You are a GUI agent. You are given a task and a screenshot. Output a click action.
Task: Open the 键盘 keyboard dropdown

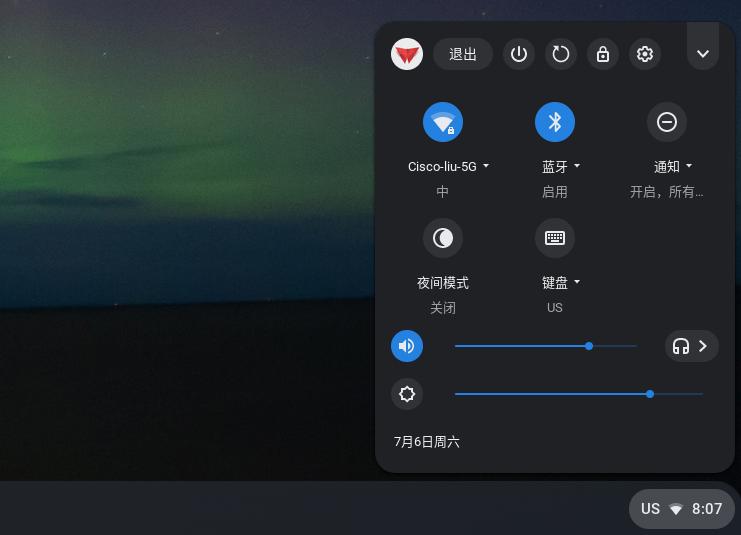point(561,283)
